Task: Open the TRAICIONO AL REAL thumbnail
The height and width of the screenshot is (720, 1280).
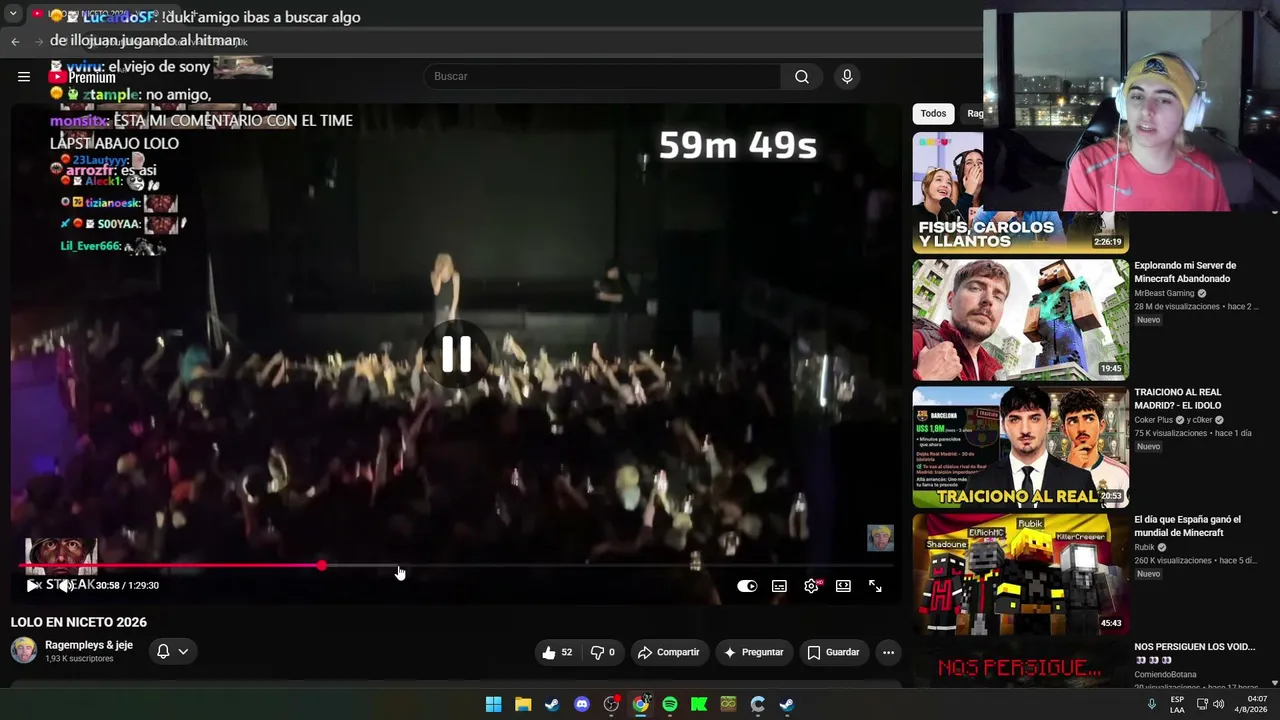Action: (x=1020, y=447)
